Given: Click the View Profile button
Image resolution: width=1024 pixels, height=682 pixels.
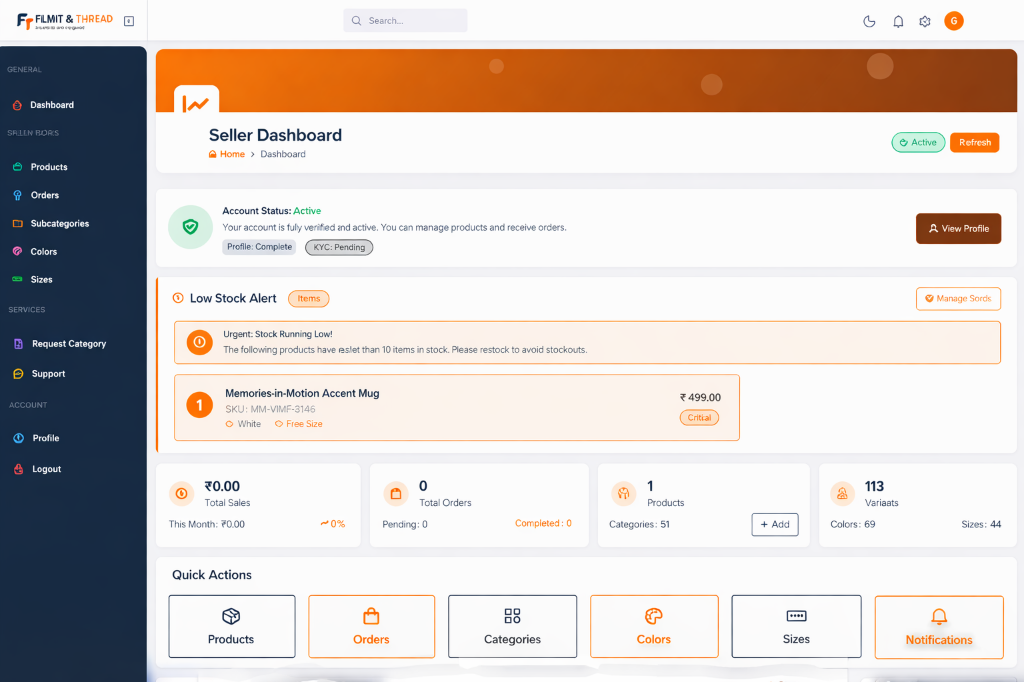Looking at the screenshot, I should [x=957, y=228].
